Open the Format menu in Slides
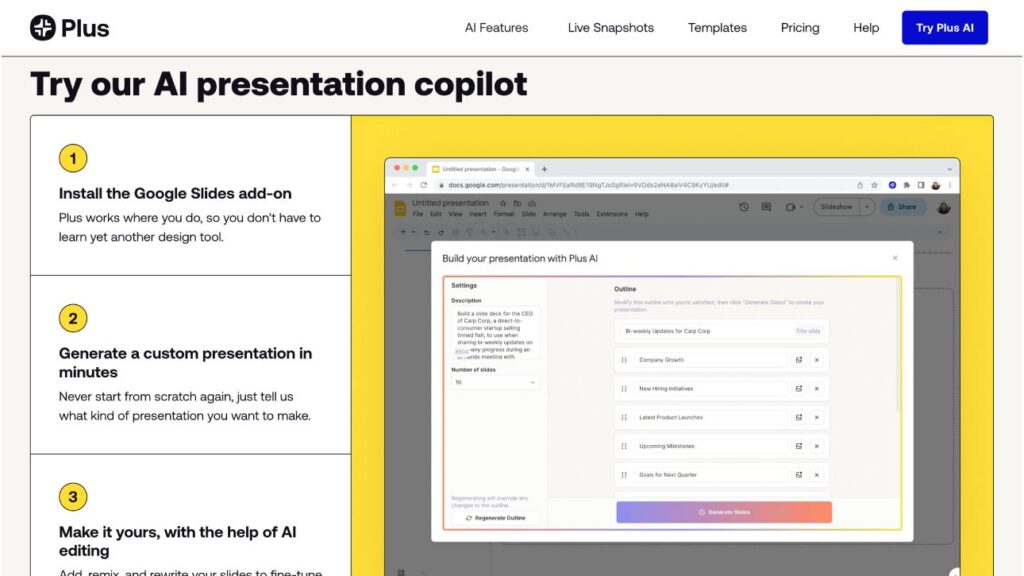This screenshot has height=576, width=1024. (x=504, y=214)
